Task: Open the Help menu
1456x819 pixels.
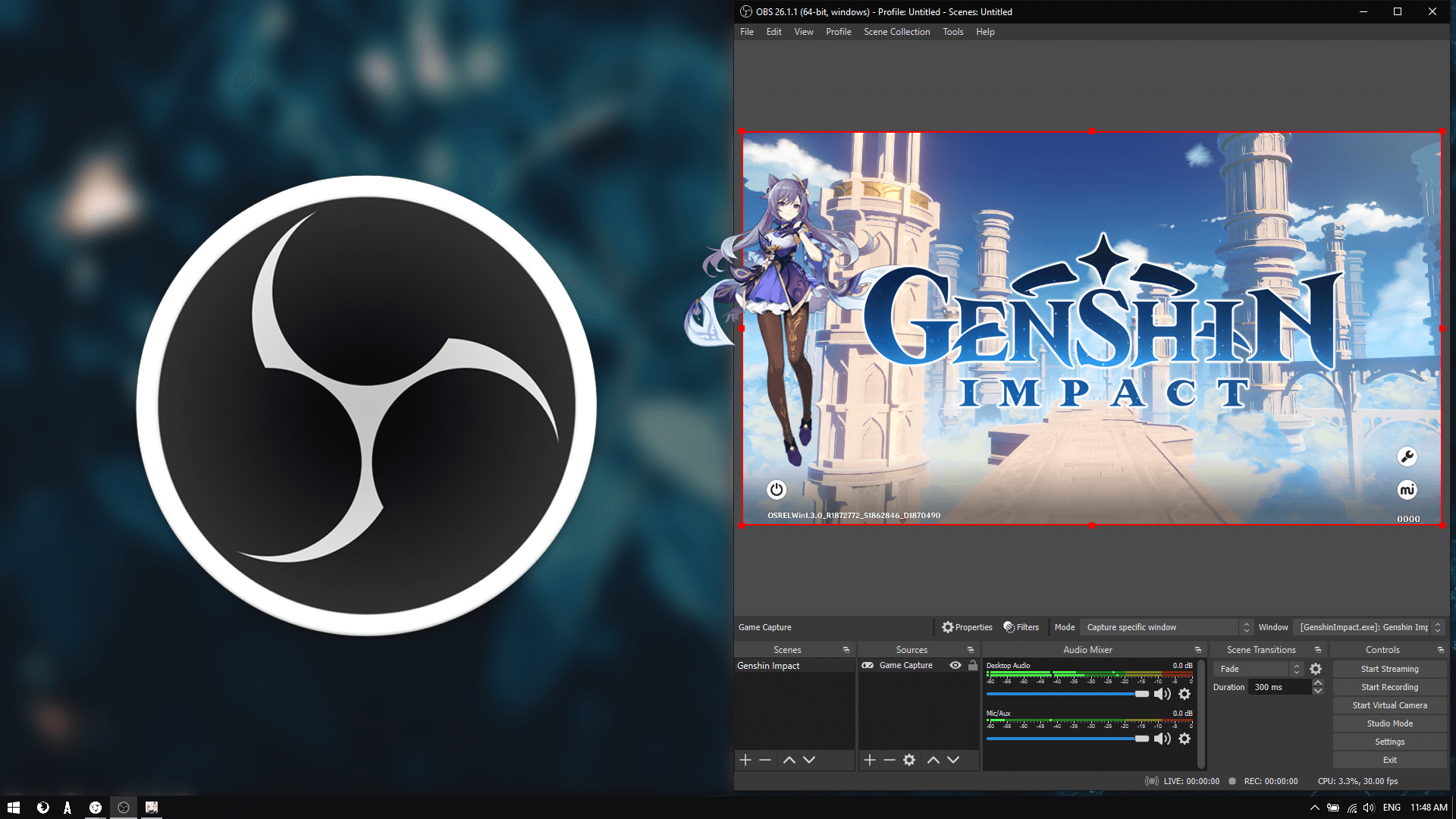Action: point(985,32)
